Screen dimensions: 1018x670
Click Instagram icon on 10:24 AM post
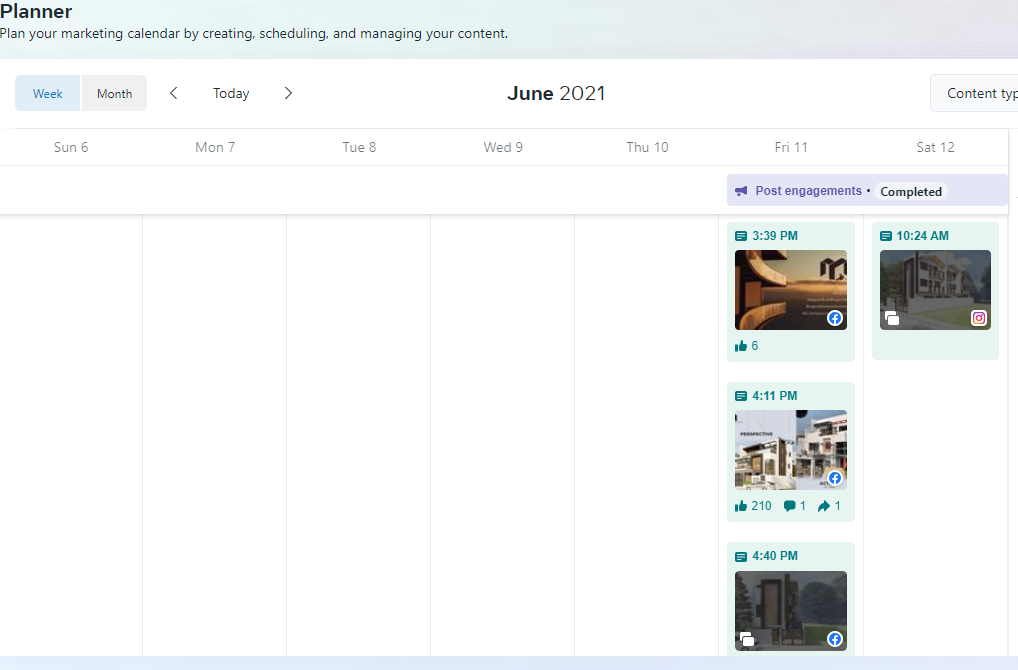pyautogui.click(x=979, y=318)
